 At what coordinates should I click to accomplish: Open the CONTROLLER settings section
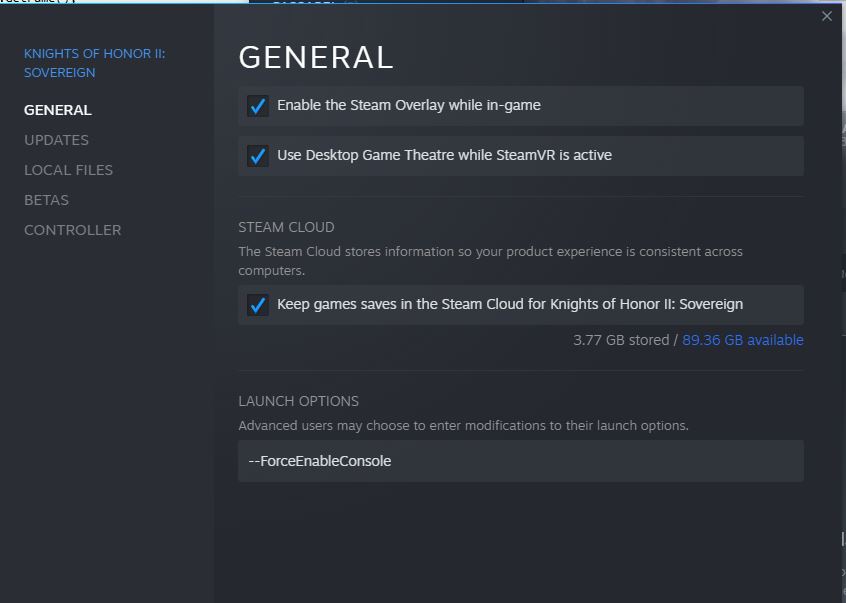pos(72,230)
